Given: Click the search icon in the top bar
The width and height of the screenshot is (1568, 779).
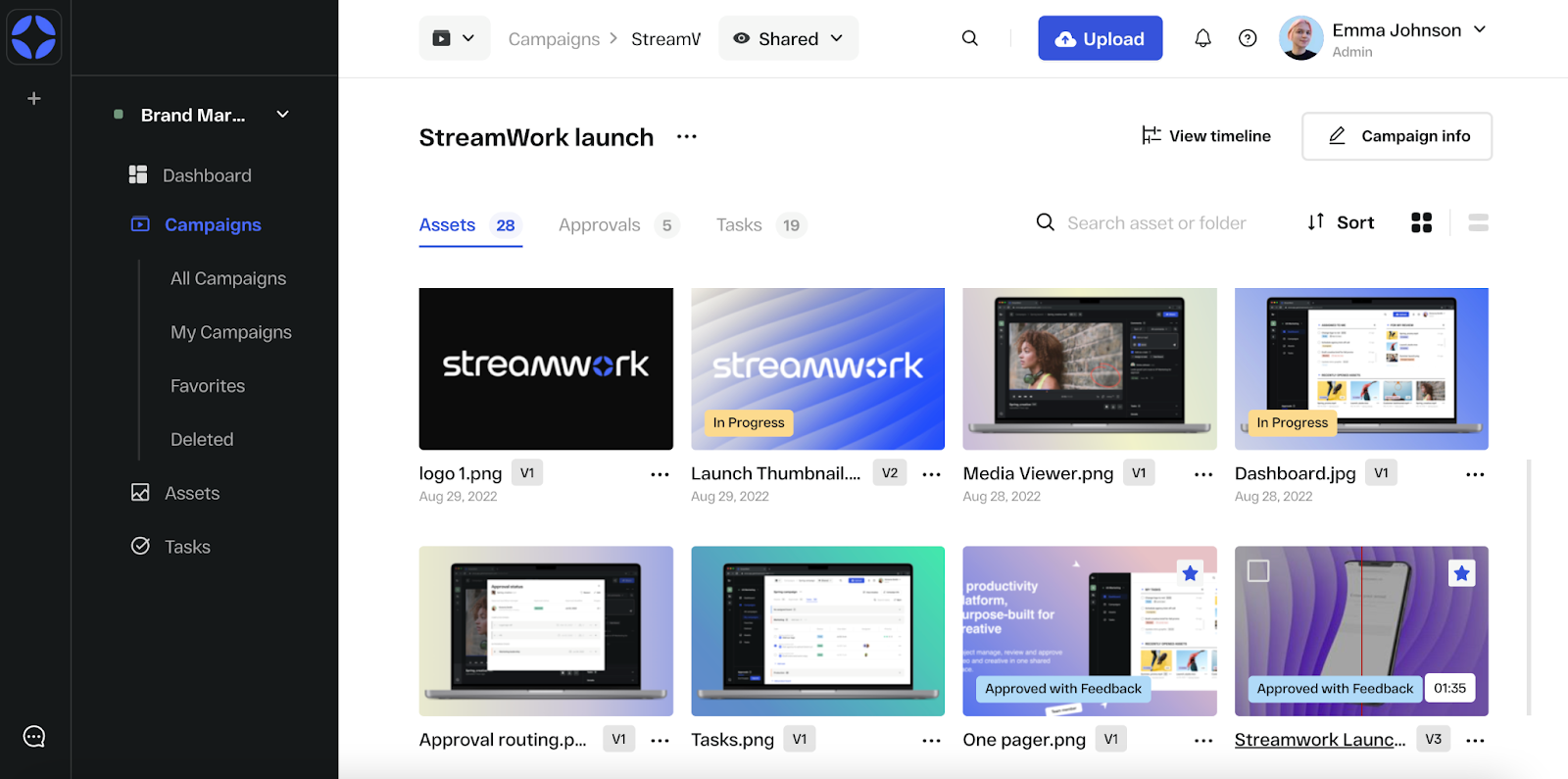Looking at the screenshot, I should pyautogui.click(x=970, y=38).
